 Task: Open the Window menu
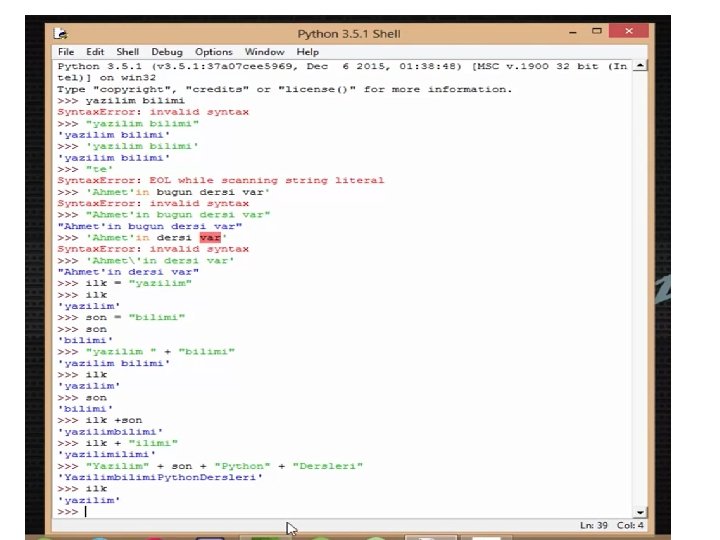pos(264,52)
